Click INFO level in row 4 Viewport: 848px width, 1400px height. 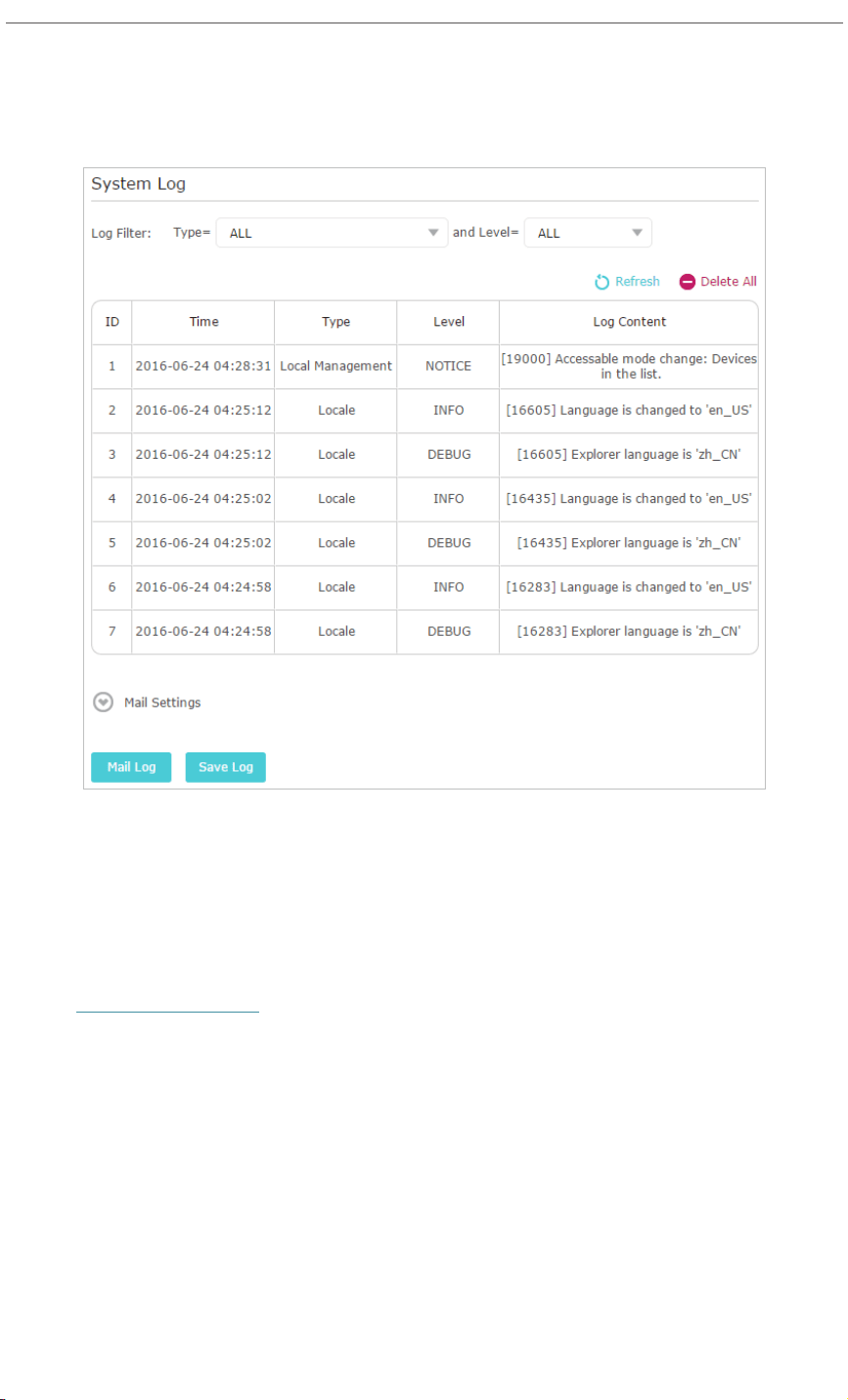(x=449, y=499)
